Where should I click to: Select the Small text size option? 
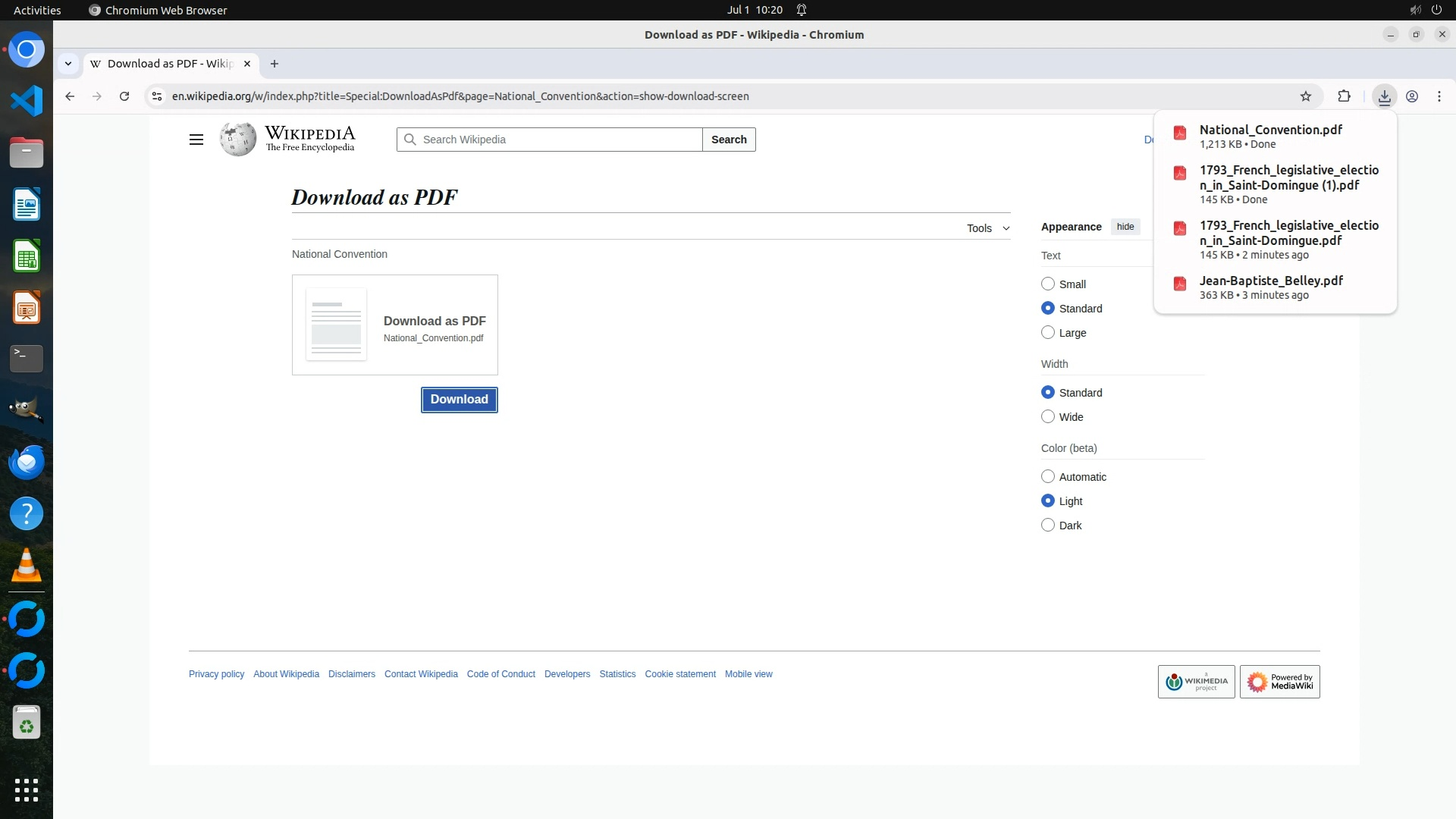tap(1048, 284)
